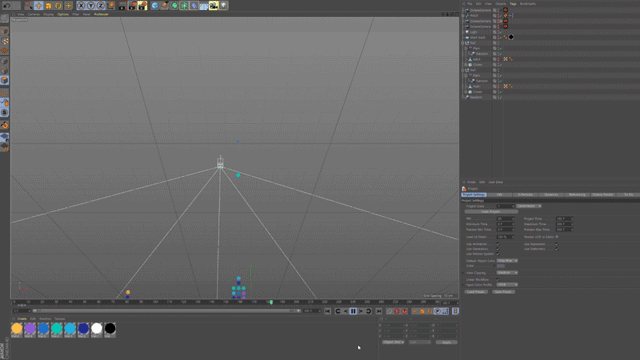Click the spline pen icon
The height and width of the screenshot is (360, 640).
pos(164,6)
